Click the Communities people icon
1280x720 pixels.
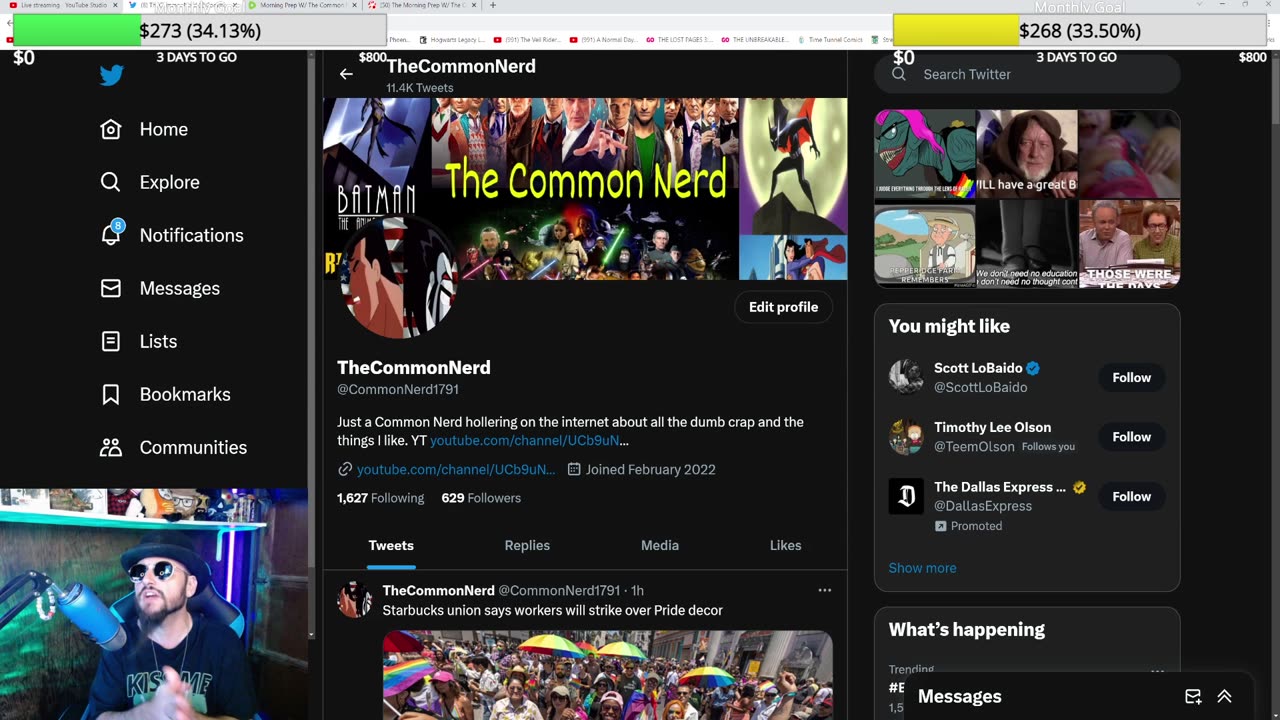click(x=111, y=447)
